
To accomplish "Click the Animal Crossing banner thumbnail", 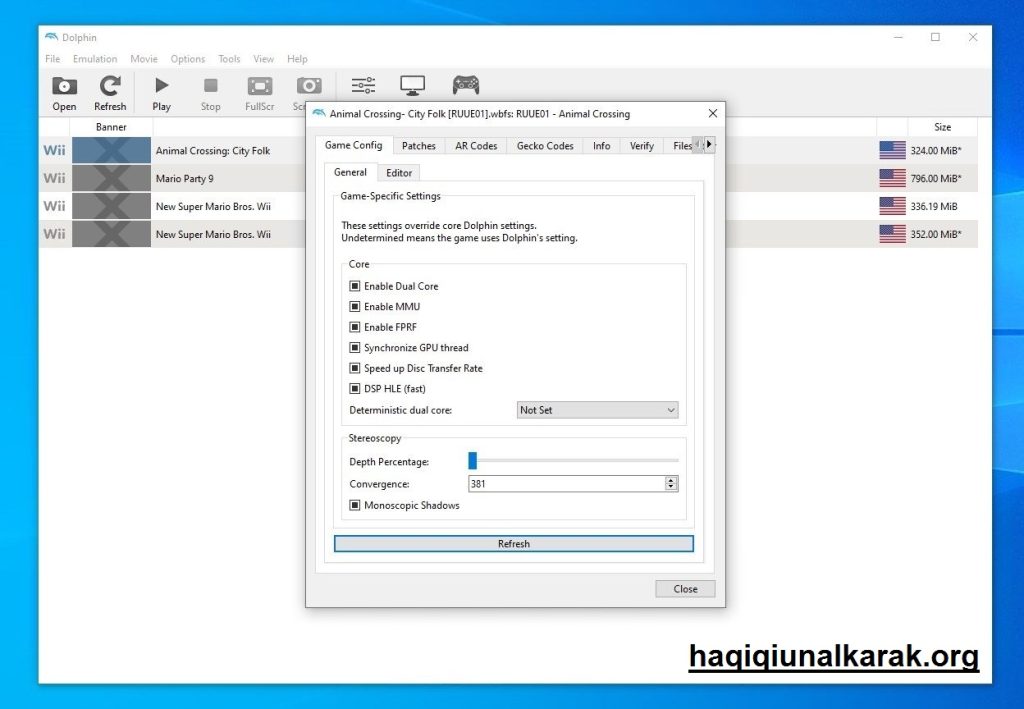I will pyautogui.click(x=111, y=150).
